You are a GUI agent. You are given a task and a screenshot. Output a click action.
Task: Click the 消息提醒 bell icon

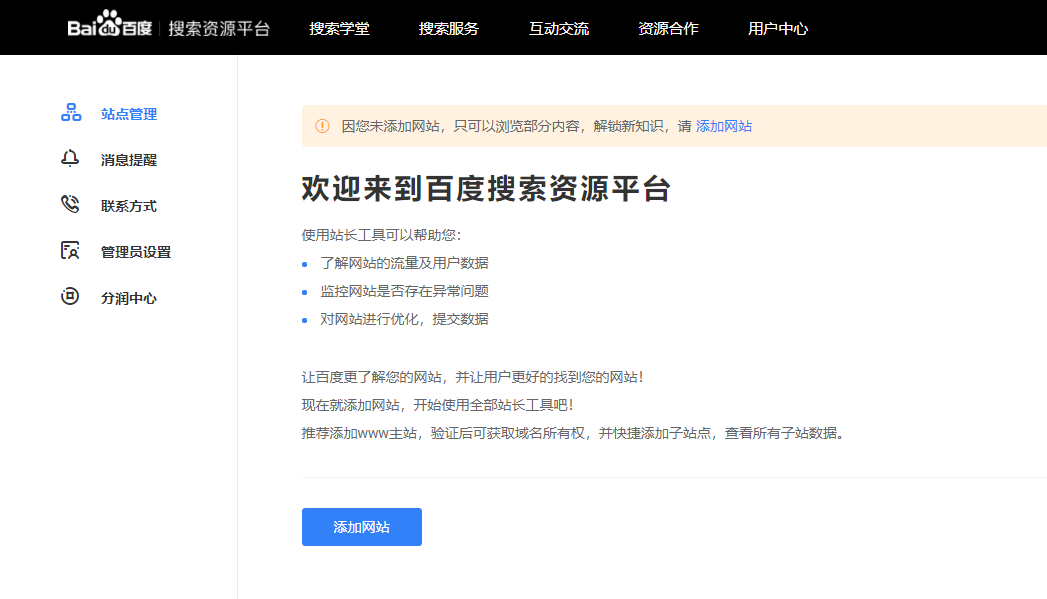[70, 158]
